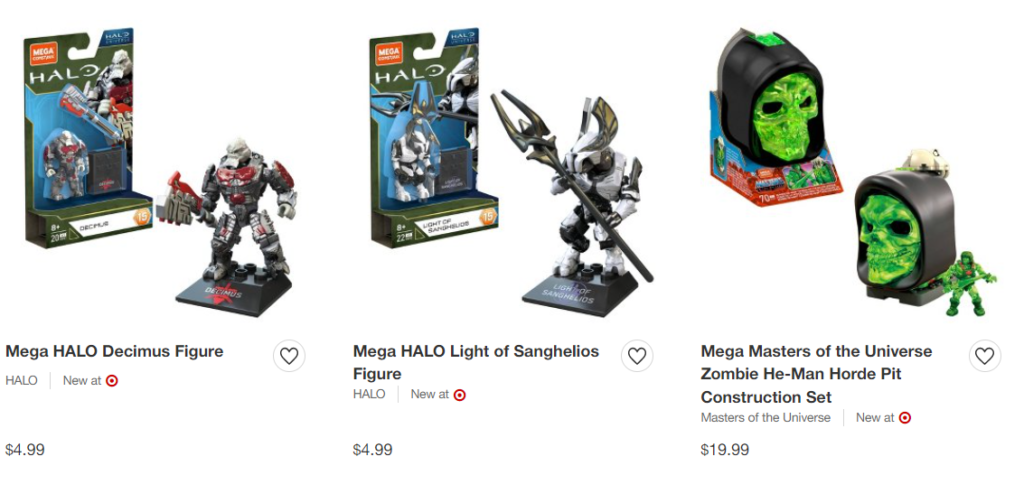Open the Masters of the Universe brand link

pyautogui.click(x=765, y=417)
